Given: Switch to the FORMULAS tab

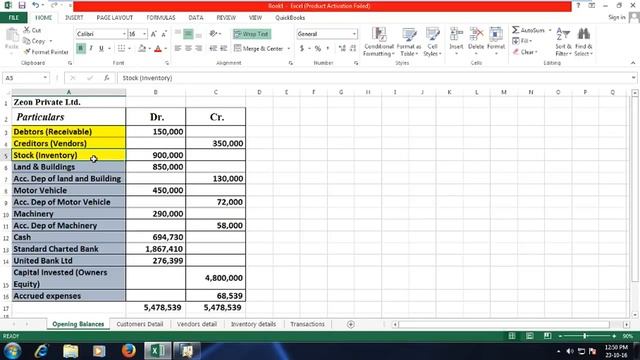Looking at the screenshot, I should [x=161, y=18].
